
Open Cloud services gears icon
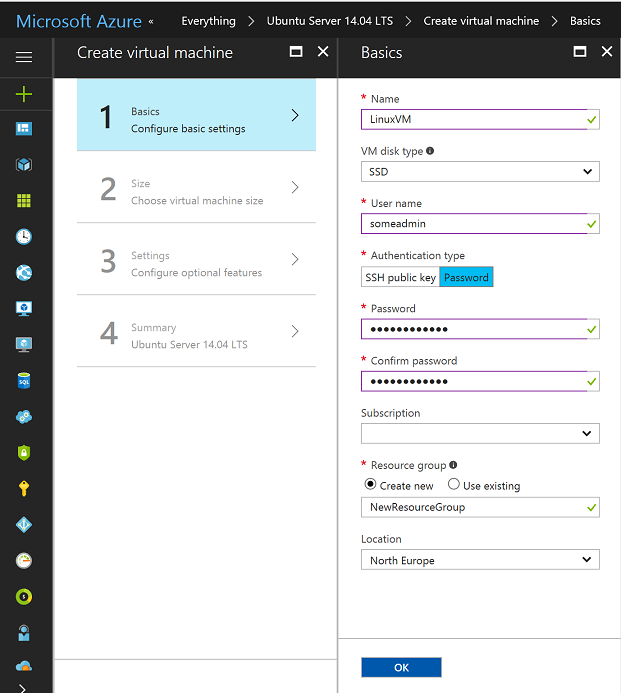pos(24,417)
